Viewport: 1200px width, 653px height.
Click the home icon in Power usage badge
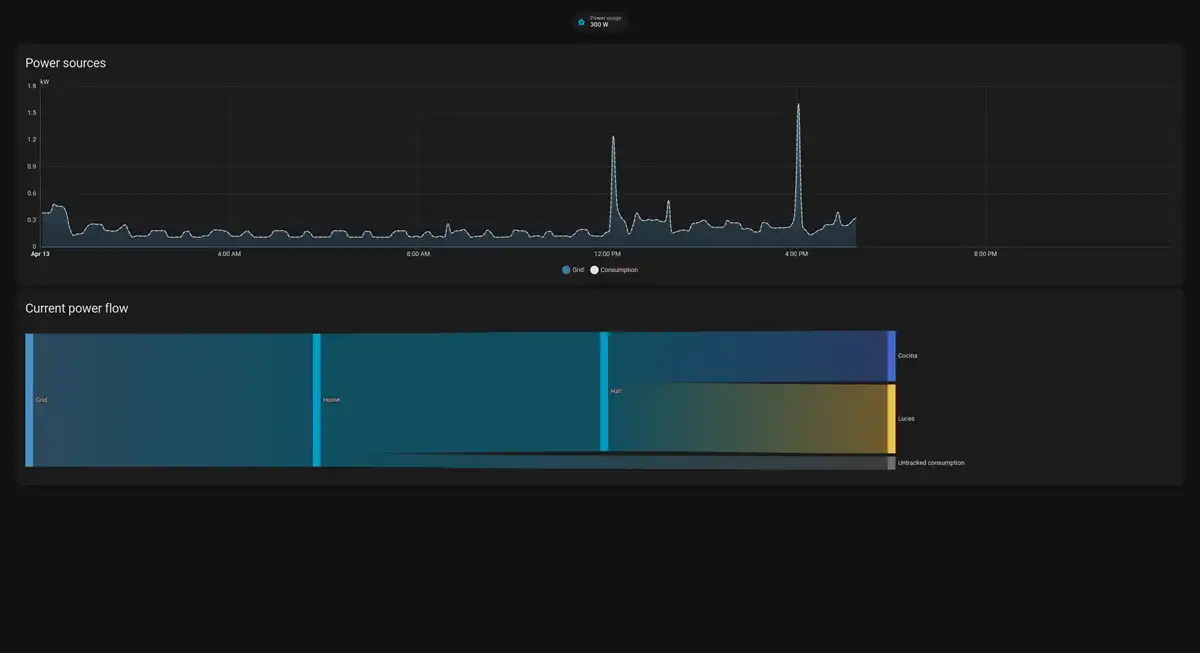pyautogui.click(x=582, y=21)
